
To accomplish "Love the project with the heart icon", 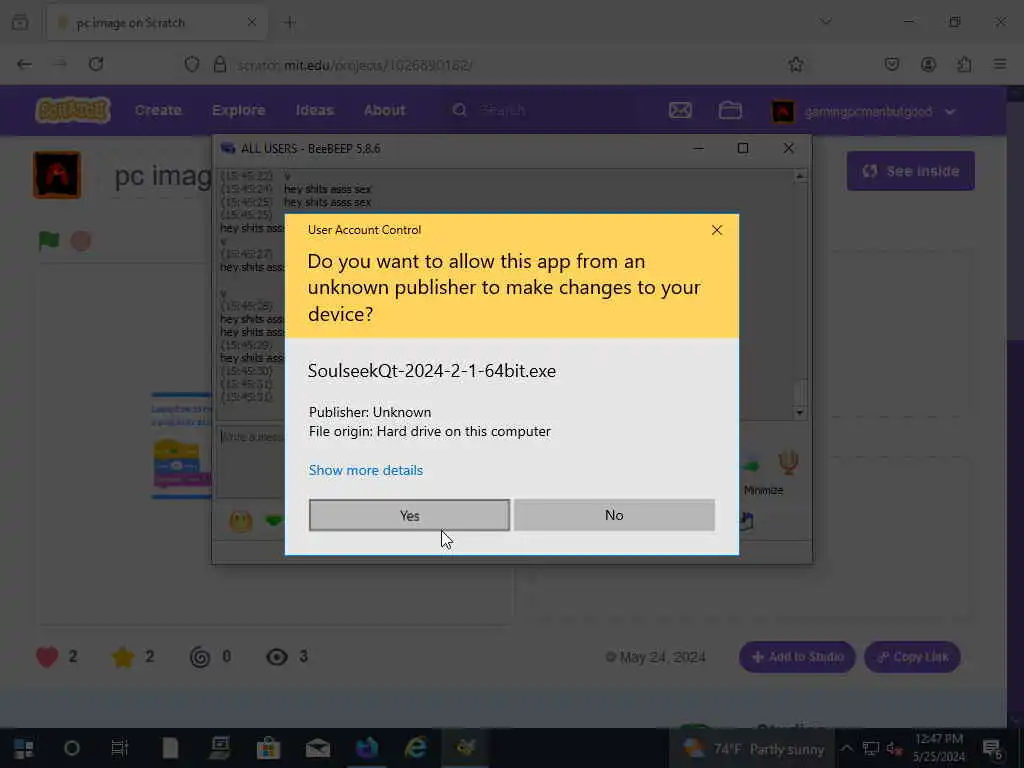I will pos(47,657).
